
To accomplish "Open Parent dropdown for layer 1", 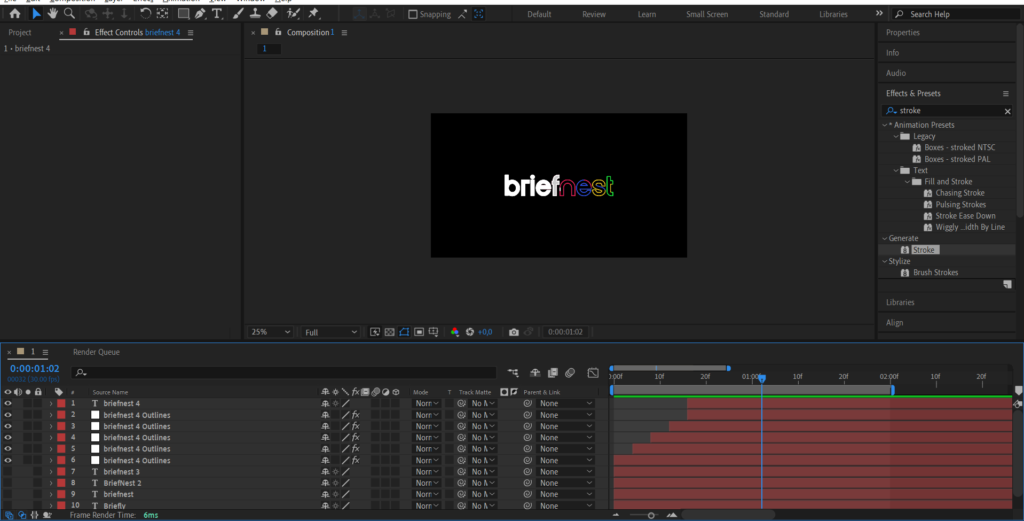I will point(566,403).
